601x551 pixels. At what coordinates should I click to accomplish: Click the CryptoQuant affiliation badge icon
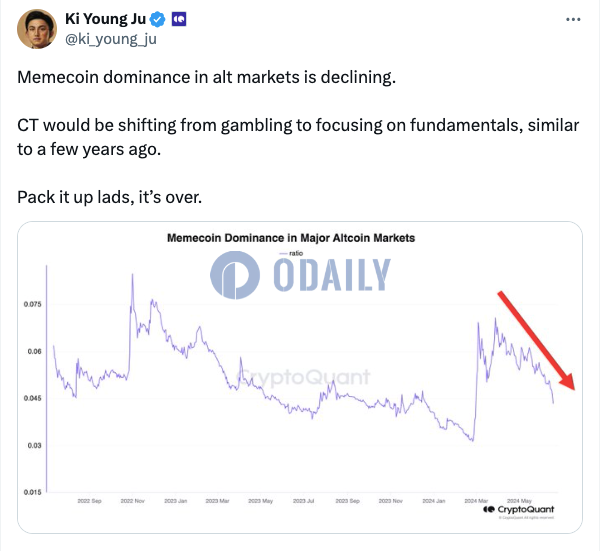pyautogui.click(x=179, y=19)
